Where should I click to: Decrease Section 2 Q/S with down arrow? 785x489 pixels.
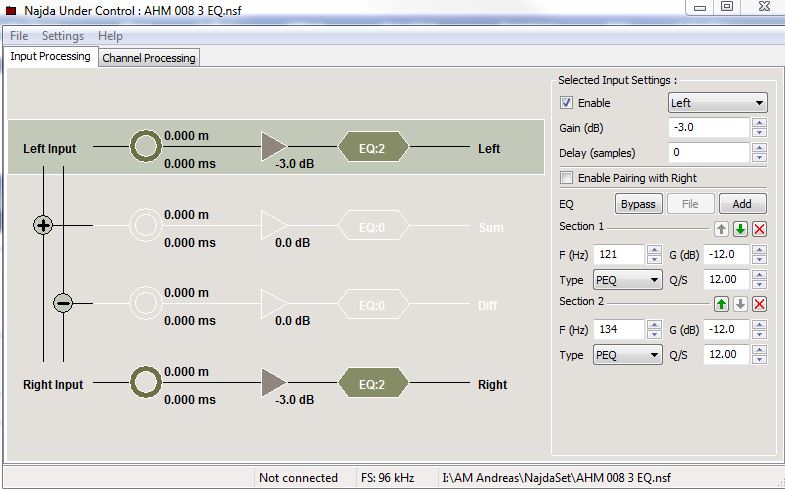[759, 359]
